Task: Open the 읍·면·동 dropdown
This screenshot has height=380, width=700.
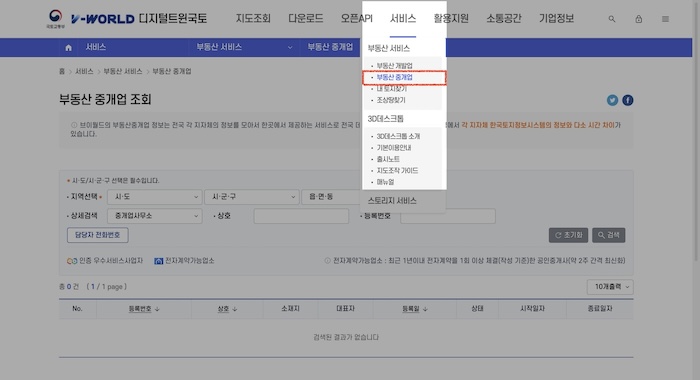Action: pyautogui.click(x=331, y=197)
